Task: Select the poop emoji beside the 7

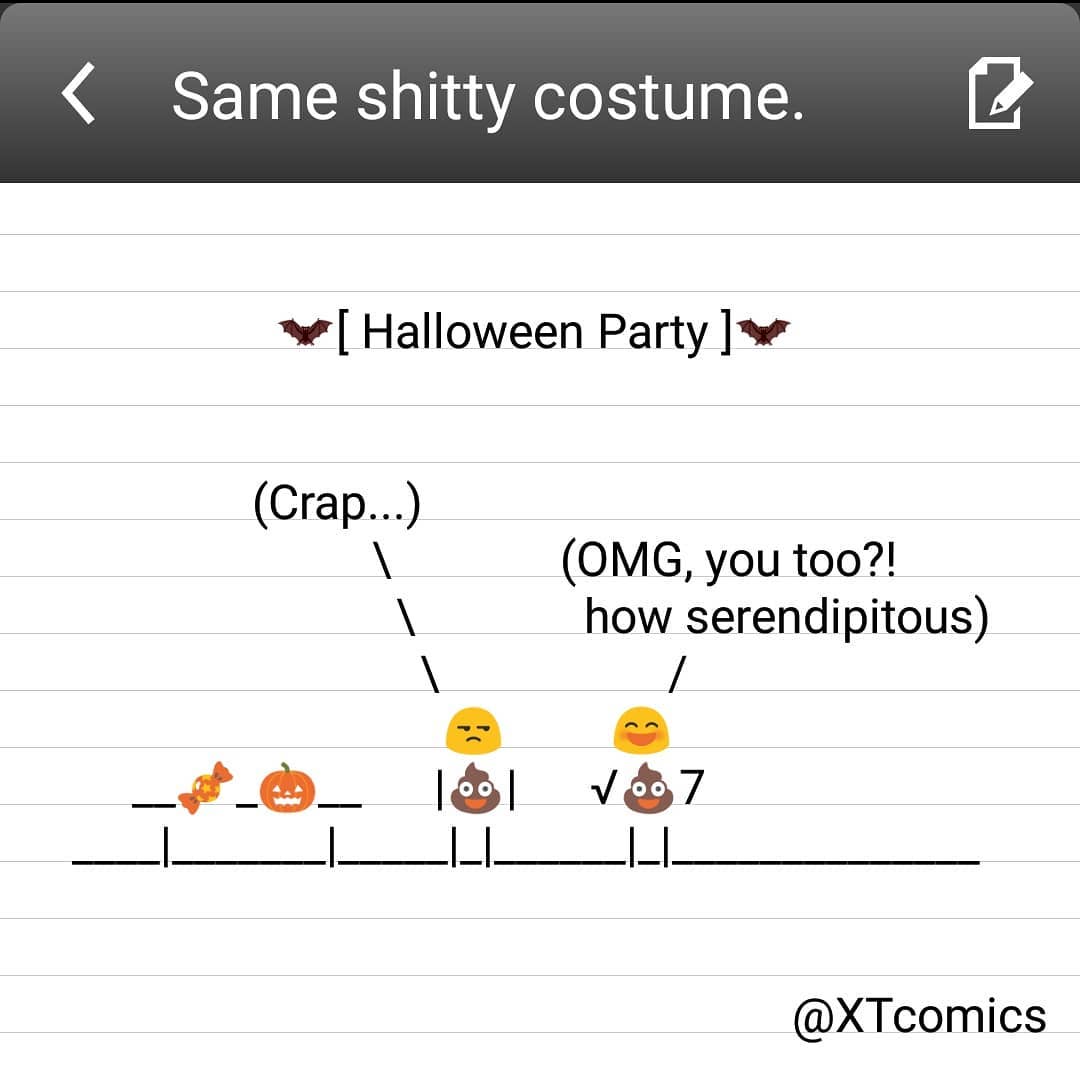Action: coord(649,789)
